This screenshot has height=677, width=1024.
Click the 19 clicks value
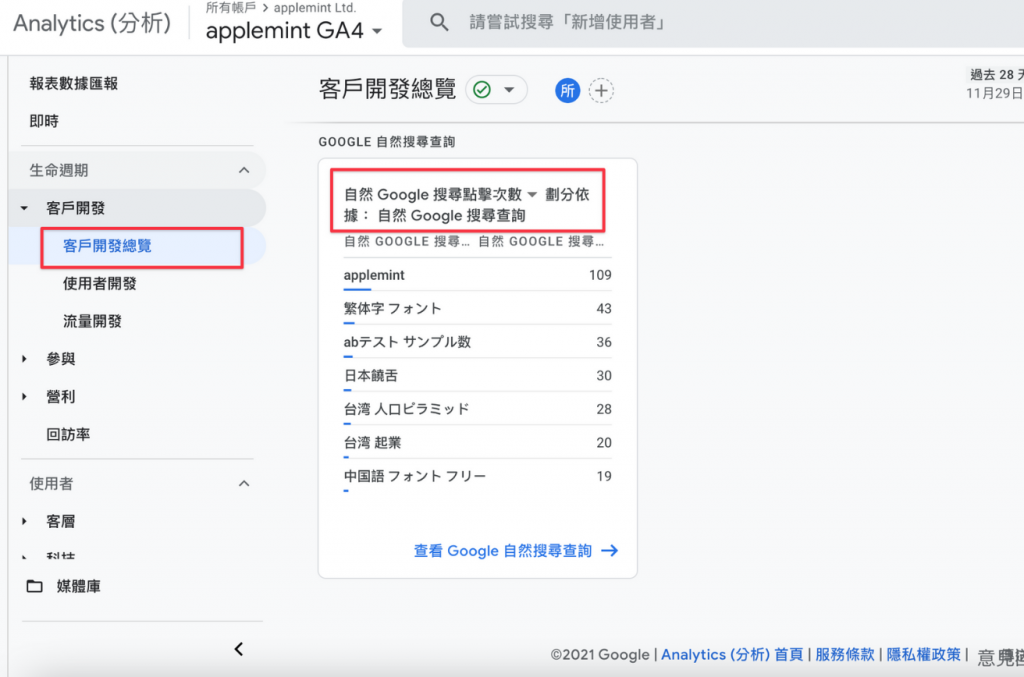(x=604, y=477)
